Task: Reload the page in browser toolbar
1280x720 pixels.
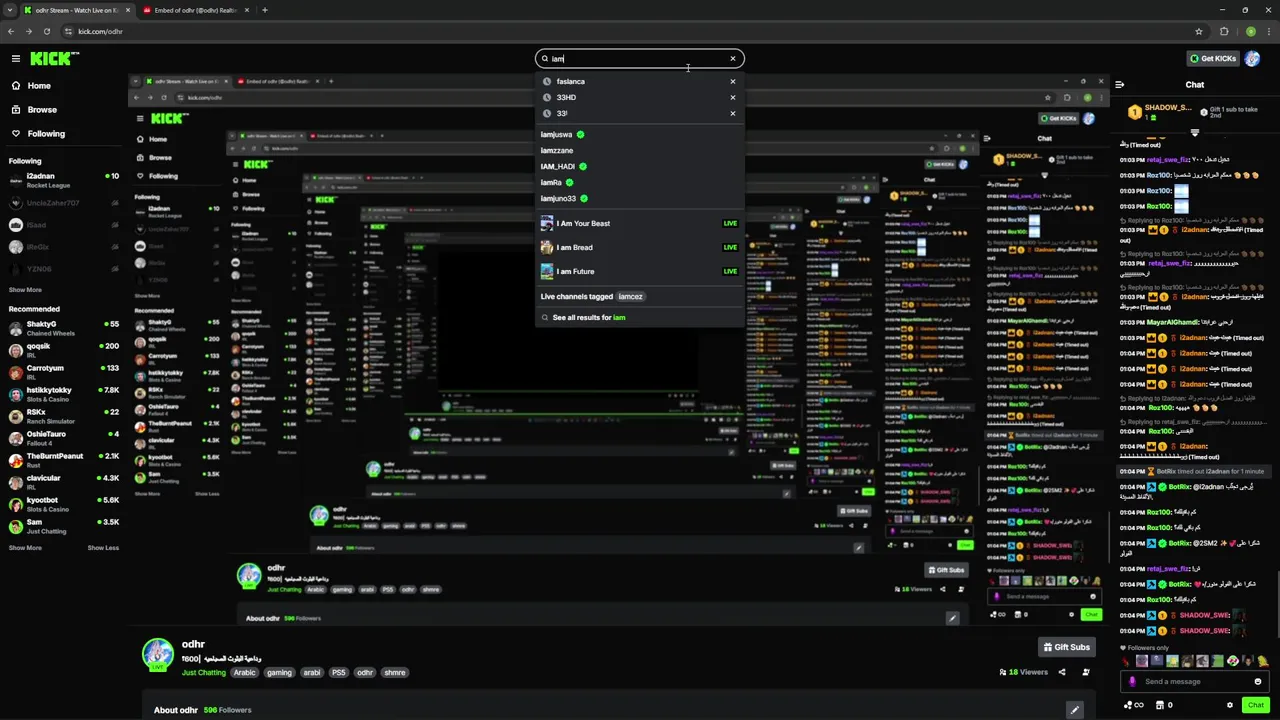Action: click(47, 31)
